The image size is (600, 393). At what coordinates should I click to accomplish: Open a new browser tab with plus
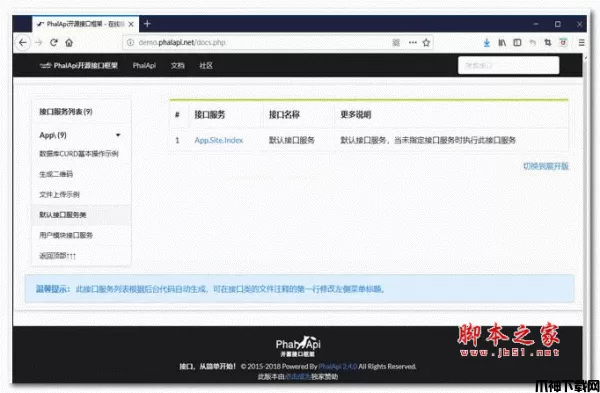[x=147, y=24]
